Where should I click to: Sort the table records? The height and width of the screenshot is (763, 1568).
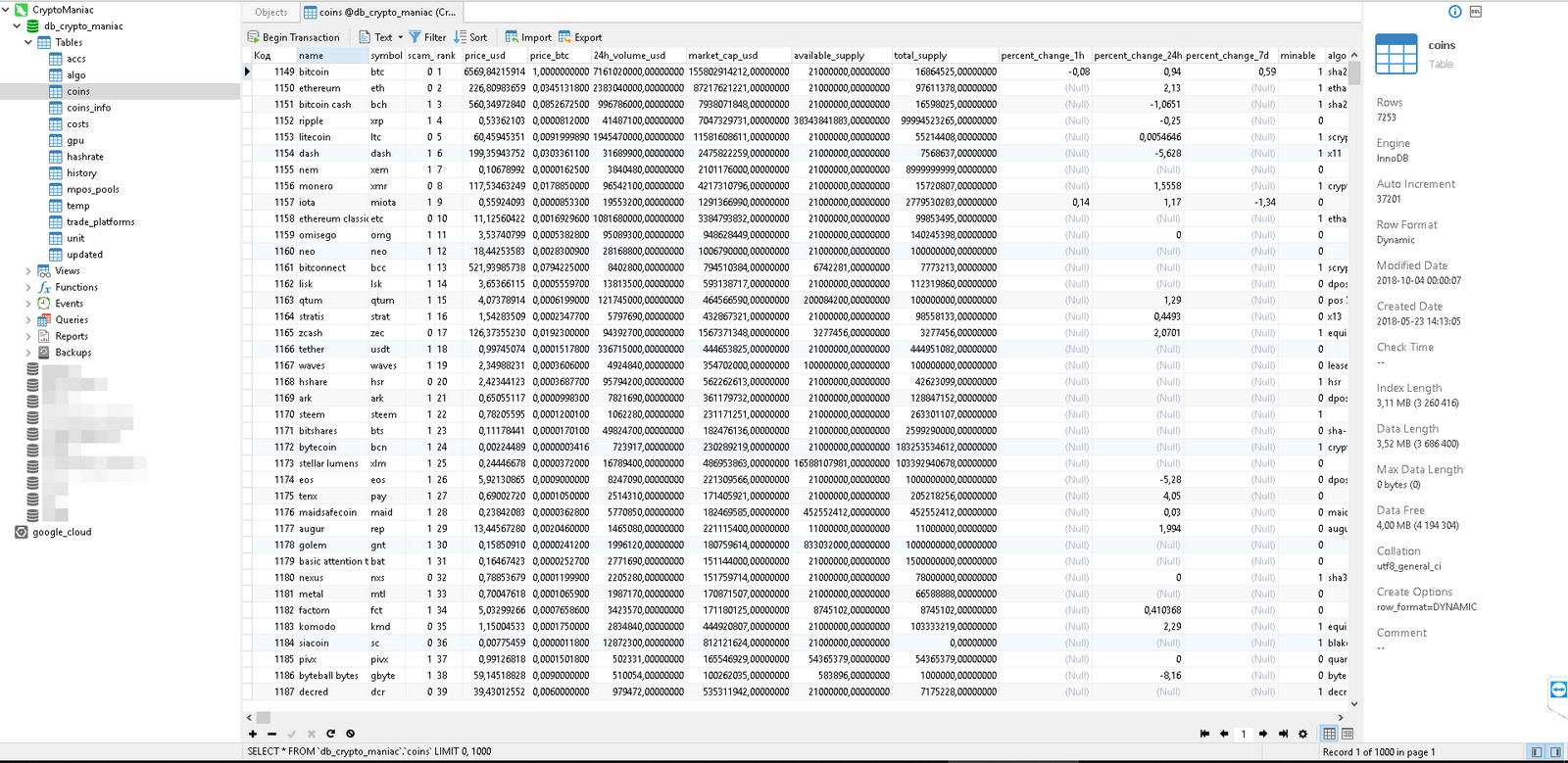(470, 37)
